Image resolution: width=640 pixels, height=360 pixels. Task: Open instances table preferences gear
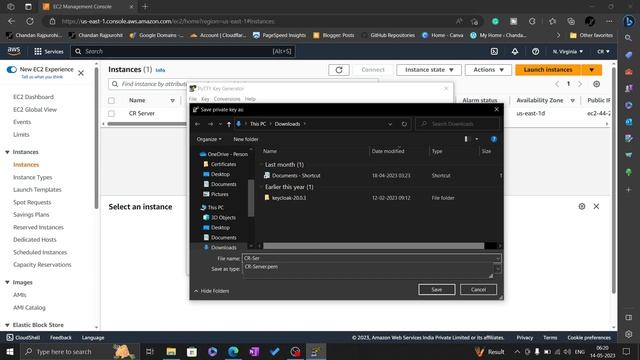[x=596, y=84]
